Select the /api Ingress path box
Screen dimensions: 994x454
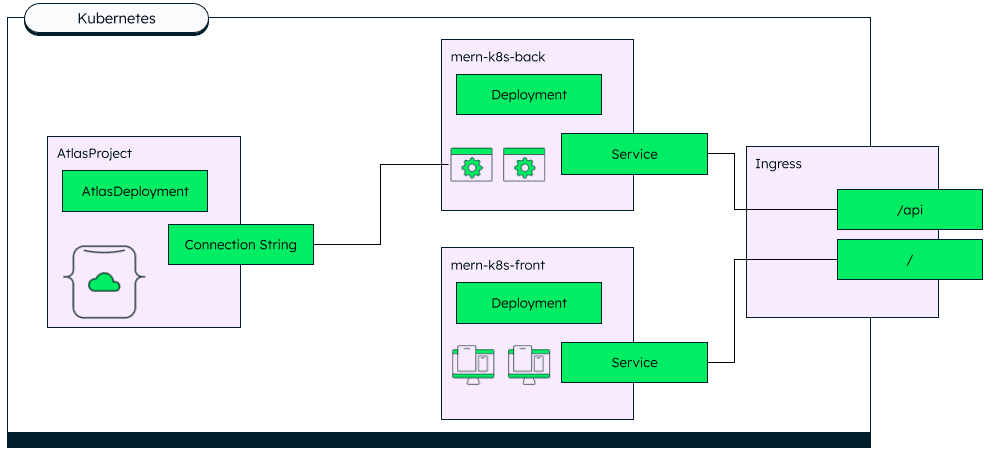point(909,209)
